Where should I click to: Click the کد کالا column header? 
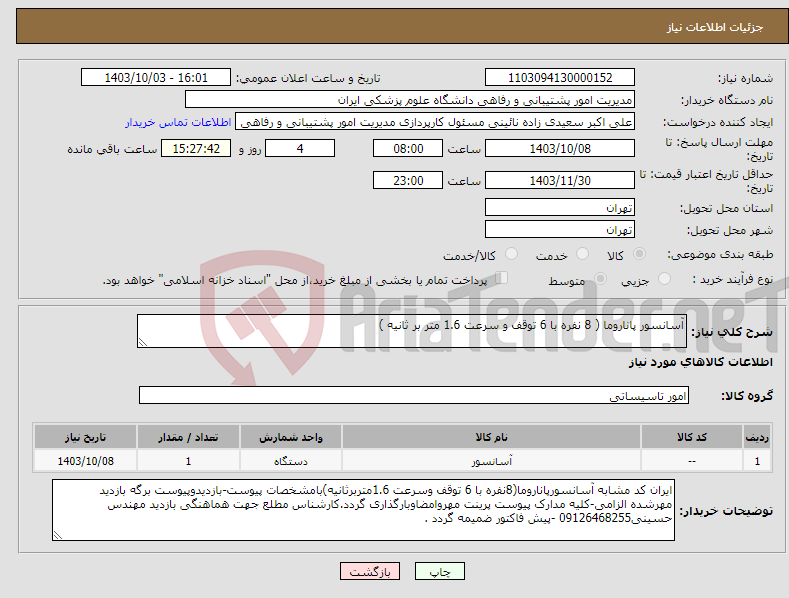point(692,437)
